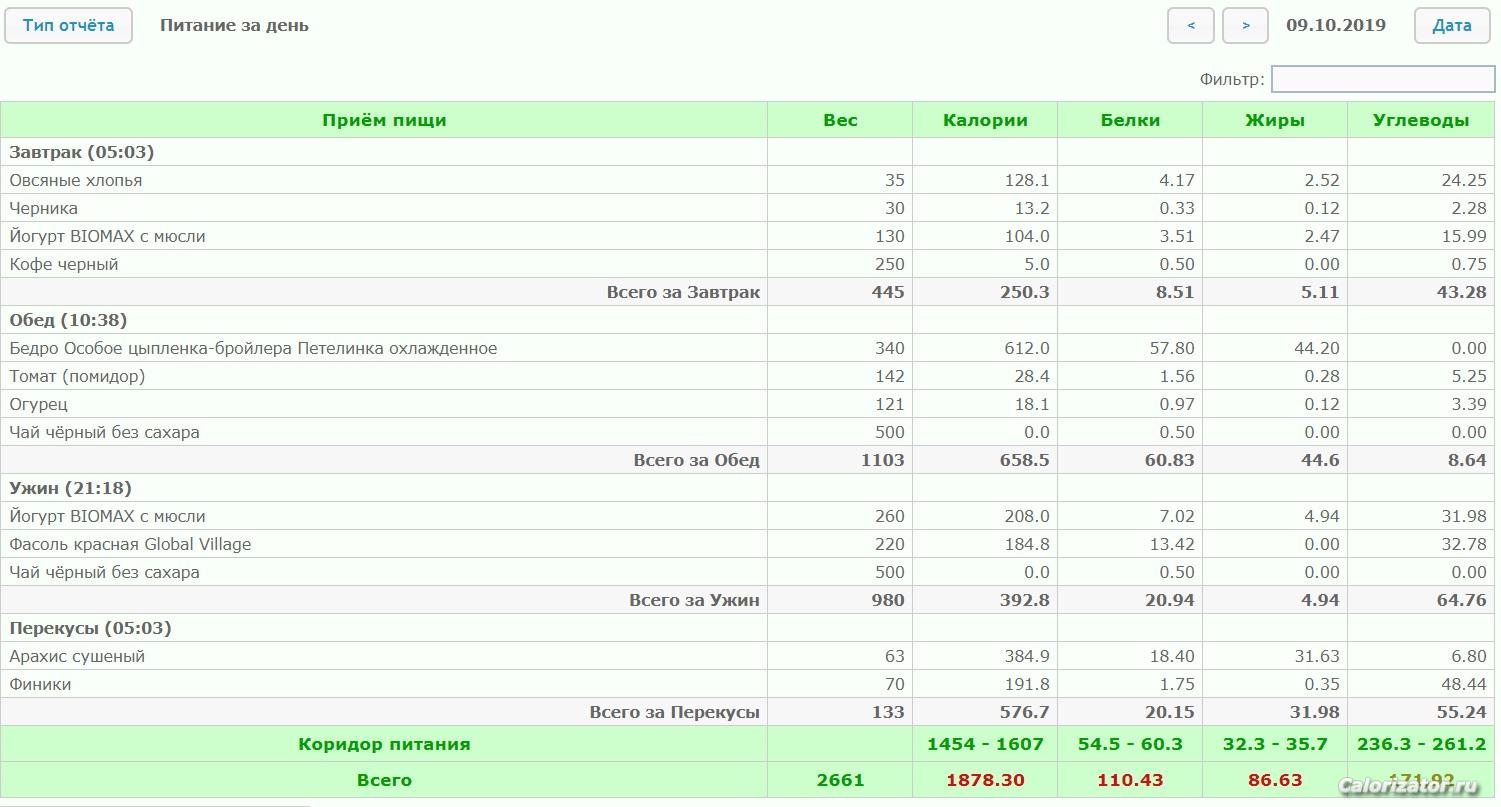This screenshot has width=1501, height=807.
Task: Select the Огурец row name
Action: 39,404
